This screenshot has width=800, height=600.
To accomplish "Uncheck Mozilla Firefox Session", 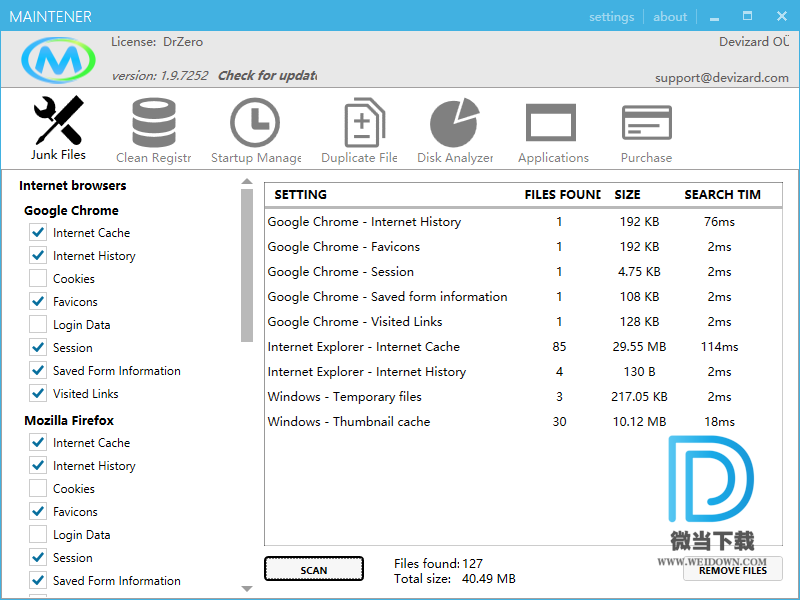I will point(38,557).
